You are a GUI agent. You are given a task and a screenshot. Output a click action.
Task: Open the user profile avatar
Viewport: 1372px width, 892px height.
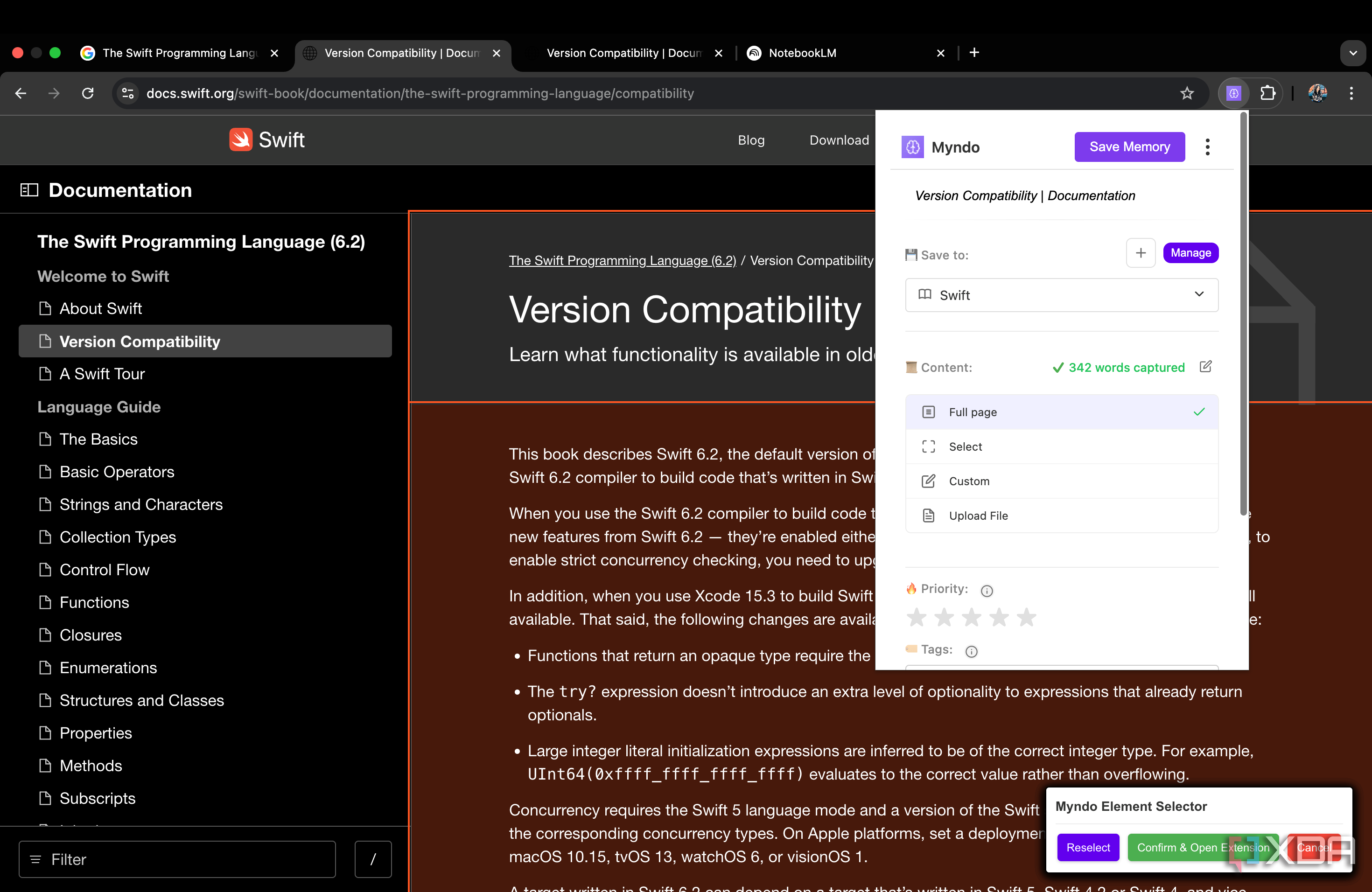tap(1318, 93)
